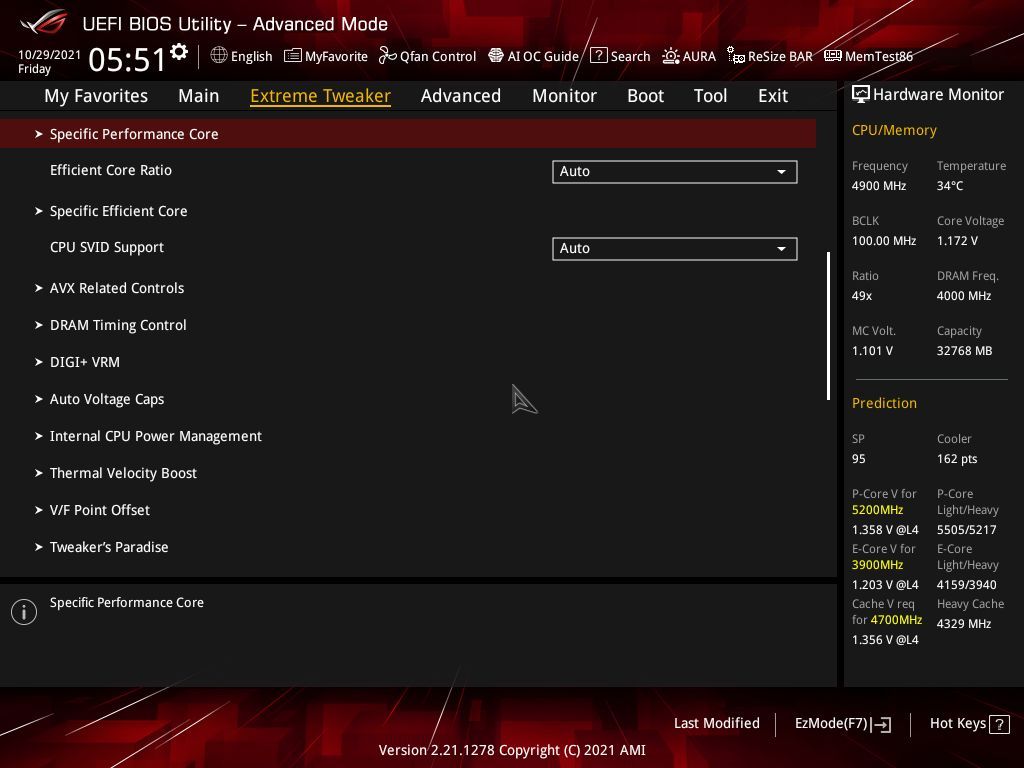This screenshot has height=768, width=1024.
Task: Click the 10/29/2021 date
Action: (x=49, y=55)
